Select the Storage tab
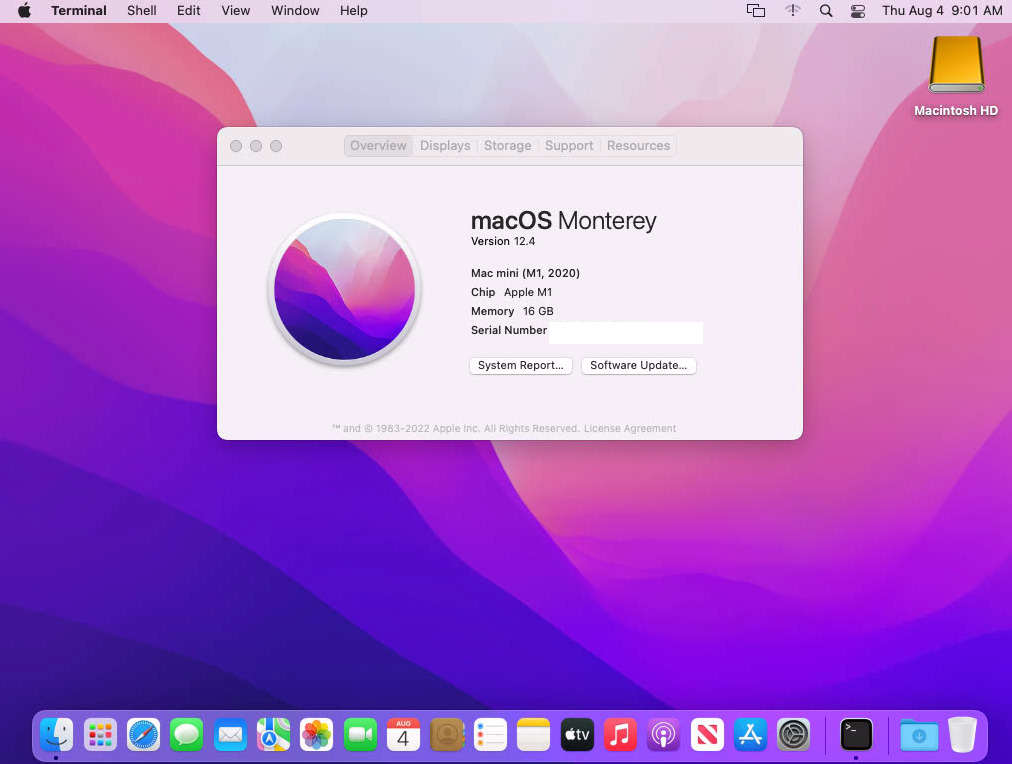The width and height of the screenshot is (1012, 764). tap(507, 145)
